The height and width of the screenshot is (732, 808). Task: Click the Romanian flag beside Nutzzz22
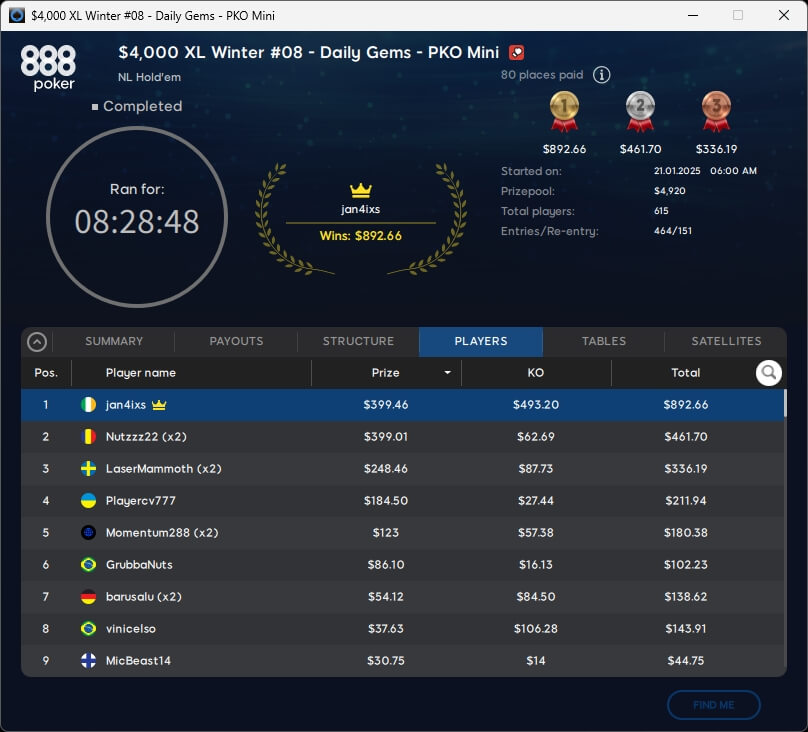point(89,436)
